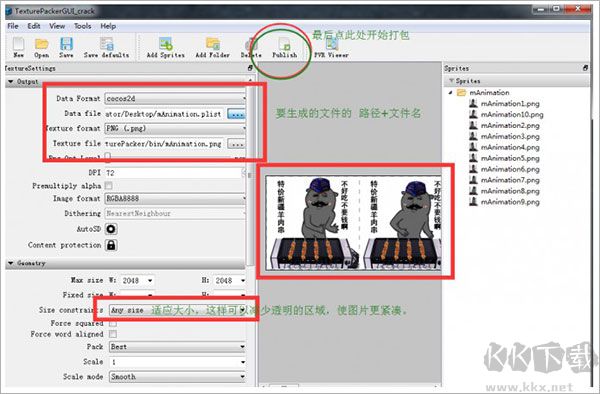Viewport: 600px width, 394px height.
Task: Toggle the Premultiply alpha checkbox
Action: click(109, 186)
